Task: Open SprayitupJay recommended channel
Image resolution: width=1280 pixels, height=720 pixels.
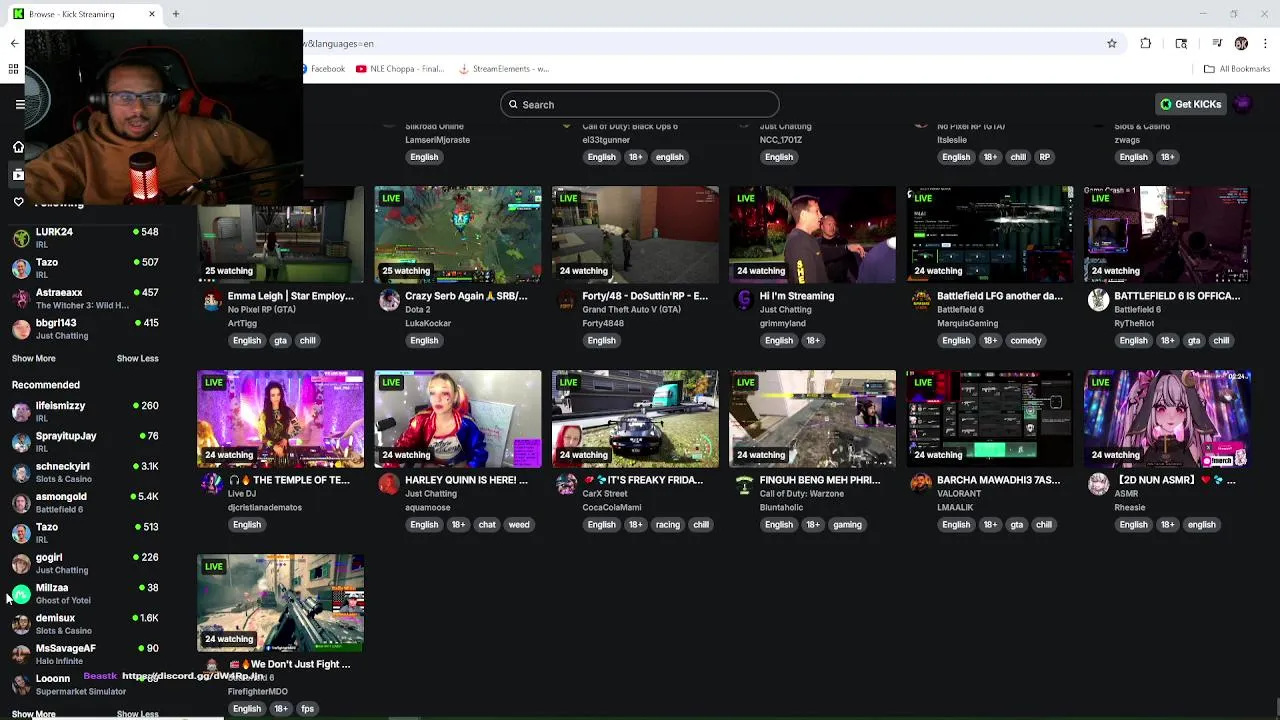Action: click(85, 441)
